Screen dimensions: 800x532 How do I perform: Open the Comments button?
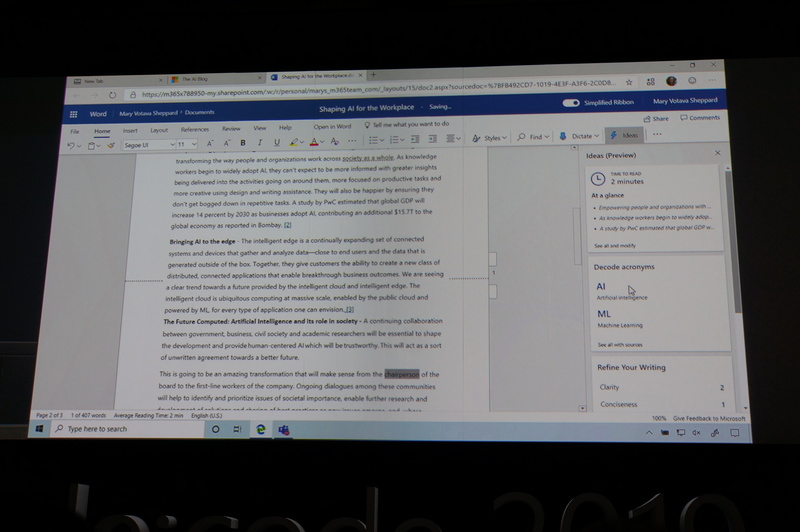point(699,117)
